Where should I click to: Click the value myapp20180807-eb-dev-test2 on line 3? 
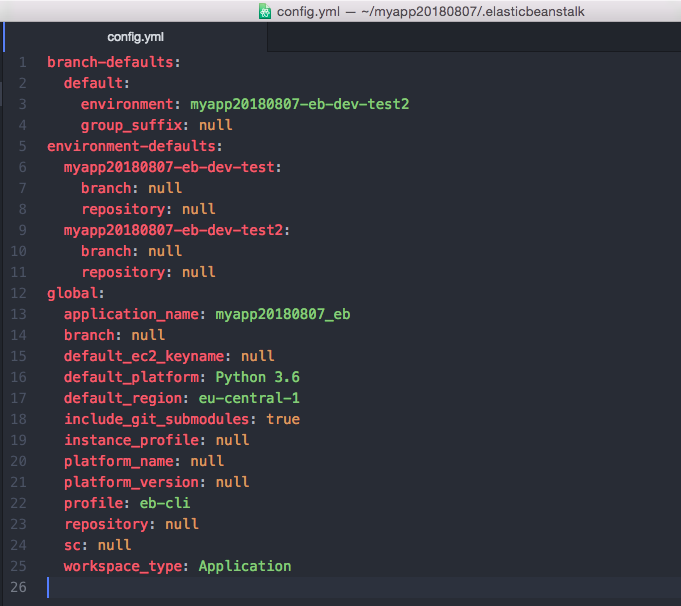tap(300, 104)
